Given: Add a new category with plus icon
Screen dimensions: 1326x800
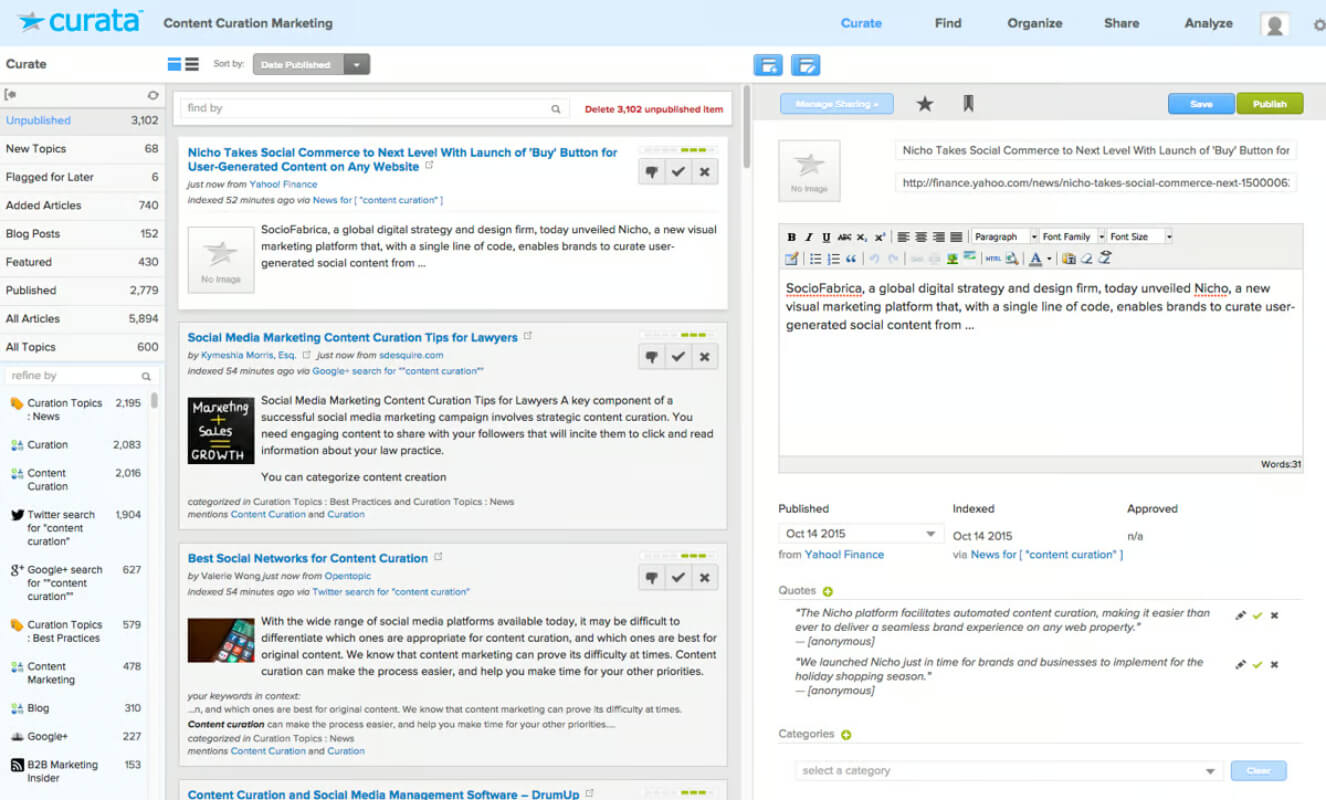Looking at the screenshot, I should coord(846,735).
